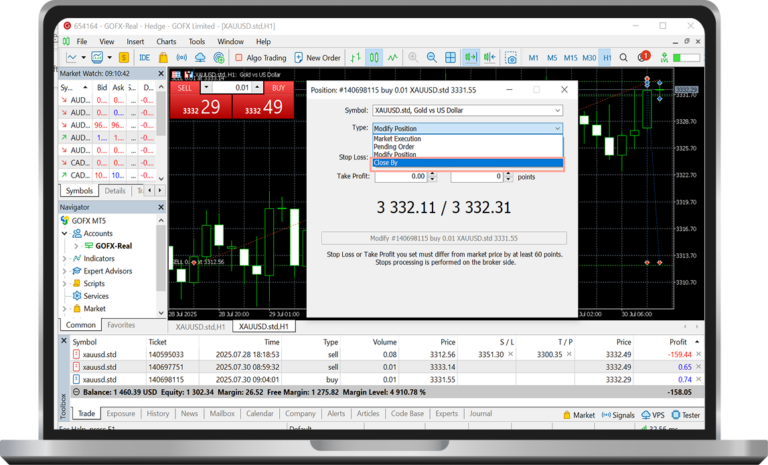Collapse the Accounts tree node
The width and height of the screenshot is (768, 465).
pyautogui.click(x=65, y=234)
